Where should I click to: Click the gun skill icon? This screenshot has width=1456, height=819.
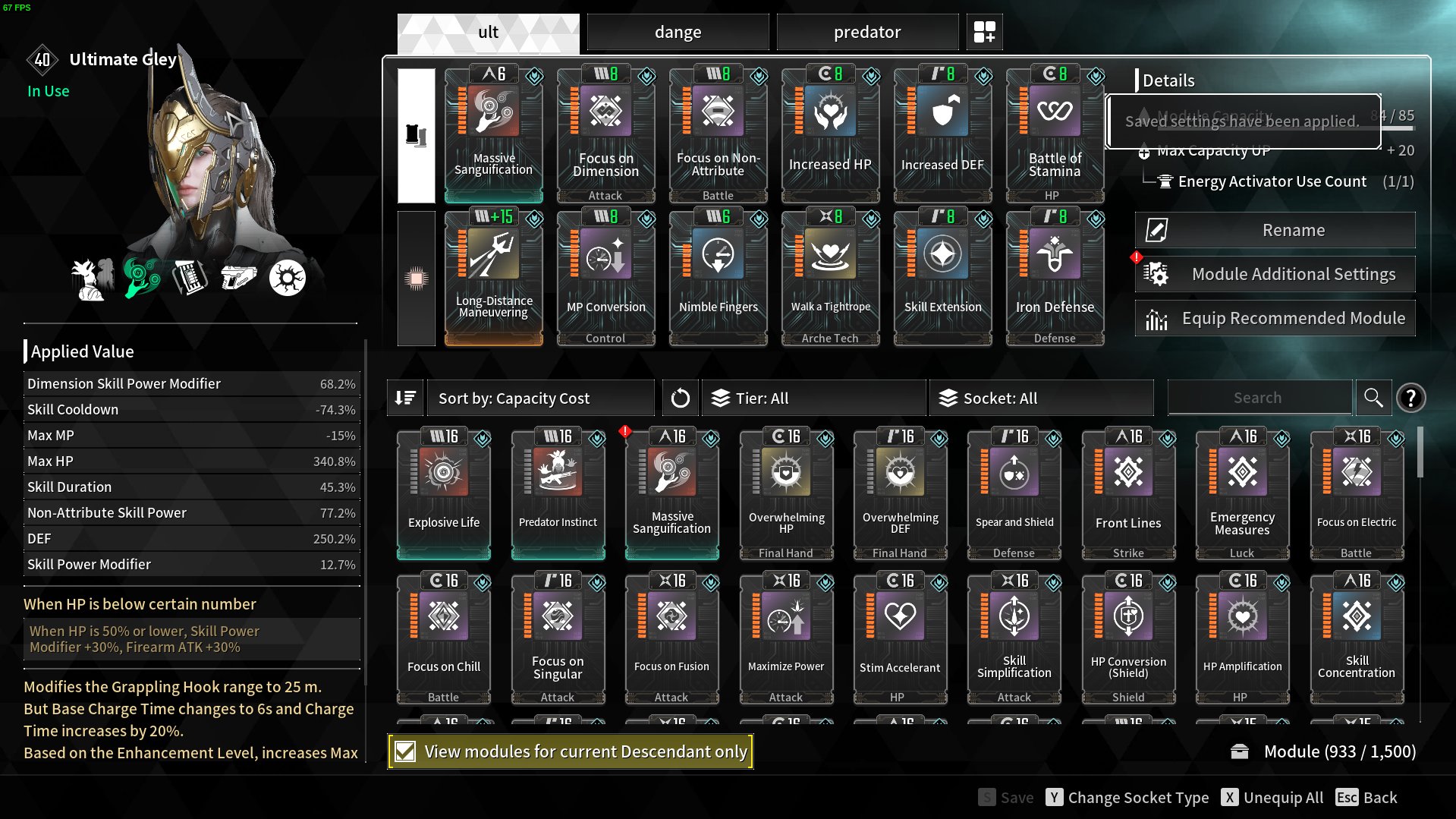(x=238, y=278)
